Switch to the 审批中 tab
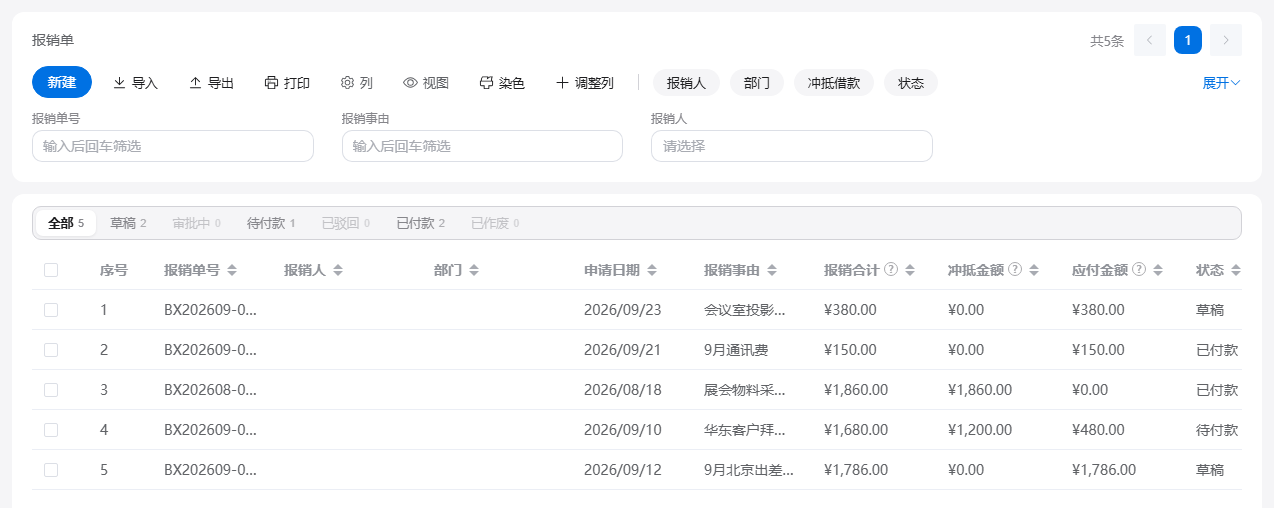The height and width of the screenshot is (508, 1274). pyautogui.click(x=196, y=223)
